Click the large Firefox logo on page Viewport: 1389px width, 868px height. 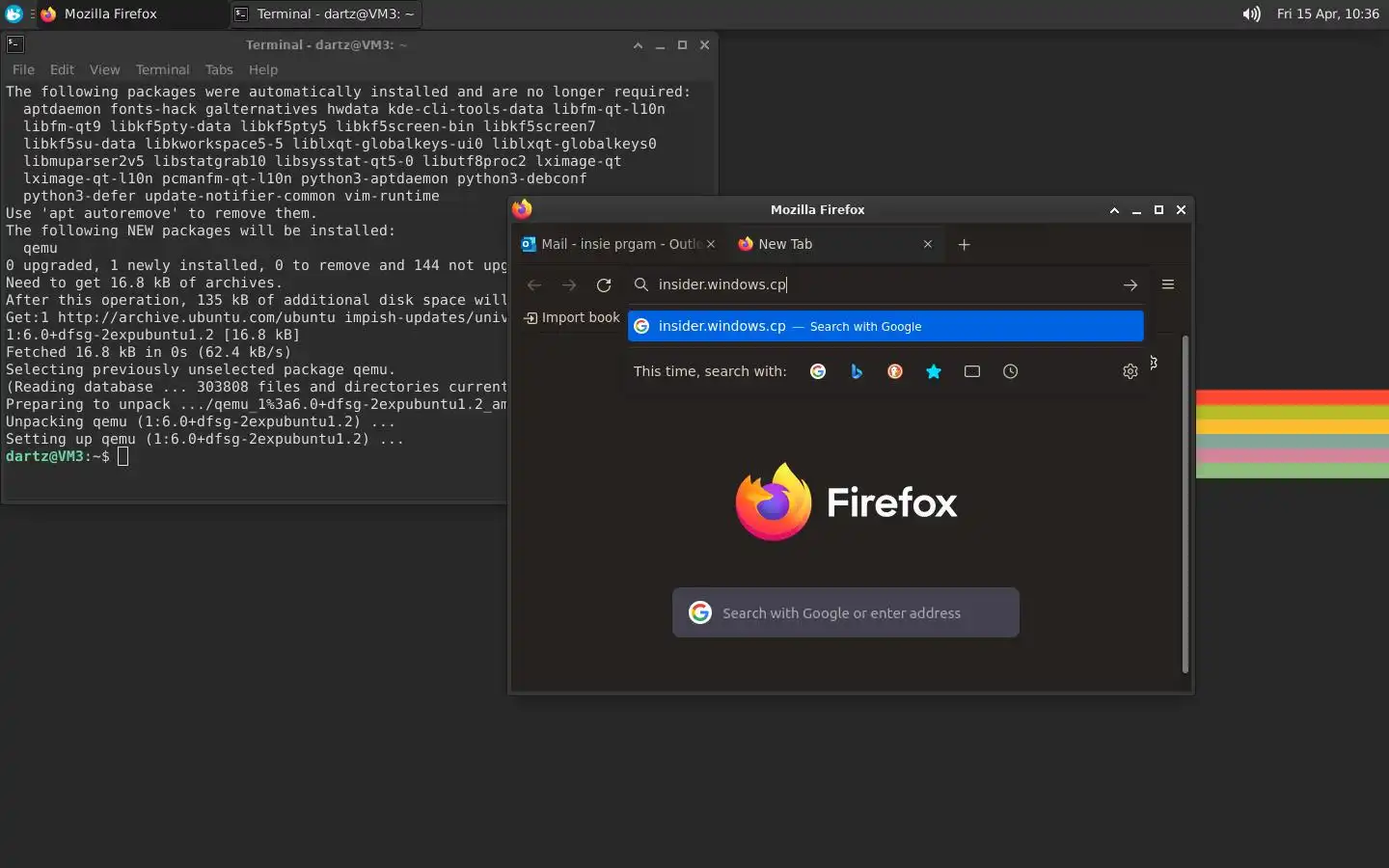coord(774,502)
